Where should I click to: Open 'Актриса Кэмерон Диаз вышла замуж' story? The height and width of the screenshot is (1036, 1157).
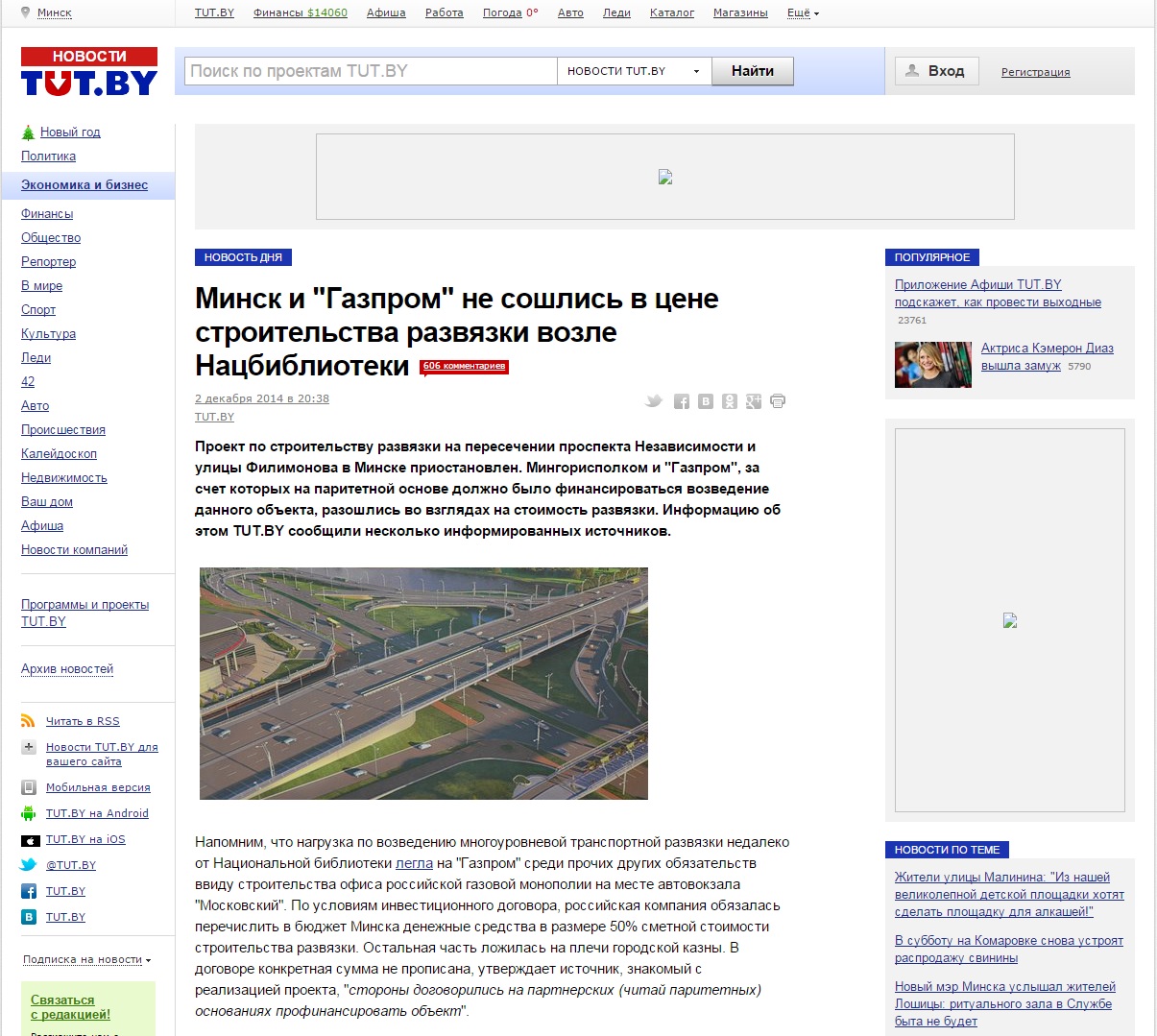tap(1047, 356)
